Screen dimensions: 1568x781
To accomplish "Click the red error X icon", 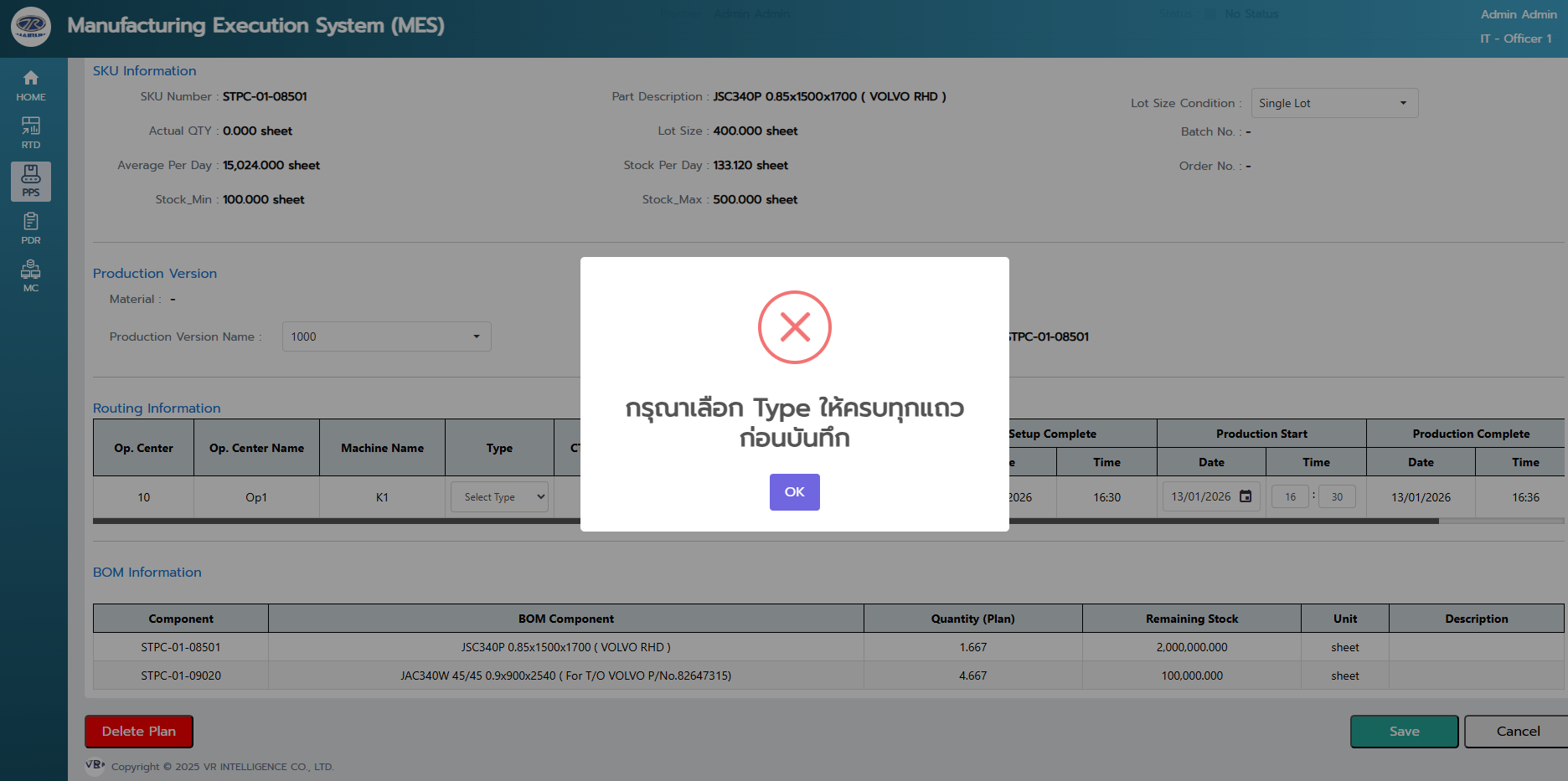I will coord(794,327).
